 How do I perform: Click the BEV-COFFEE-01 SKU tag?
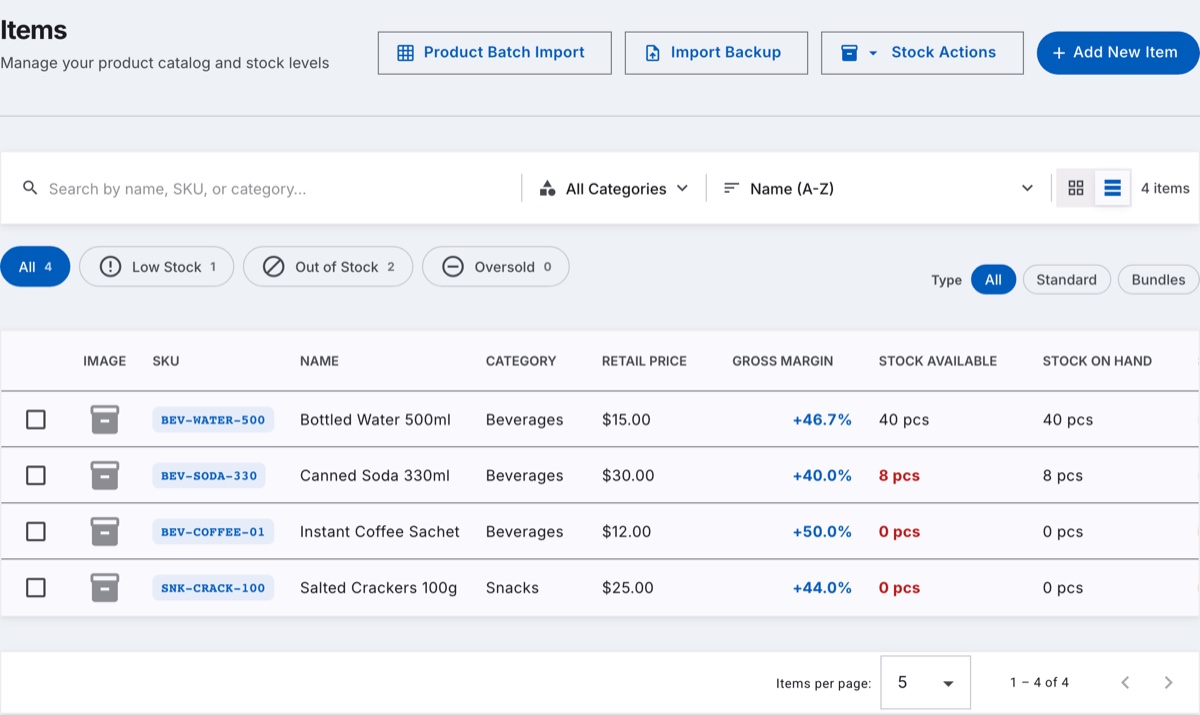click(213, 532)
